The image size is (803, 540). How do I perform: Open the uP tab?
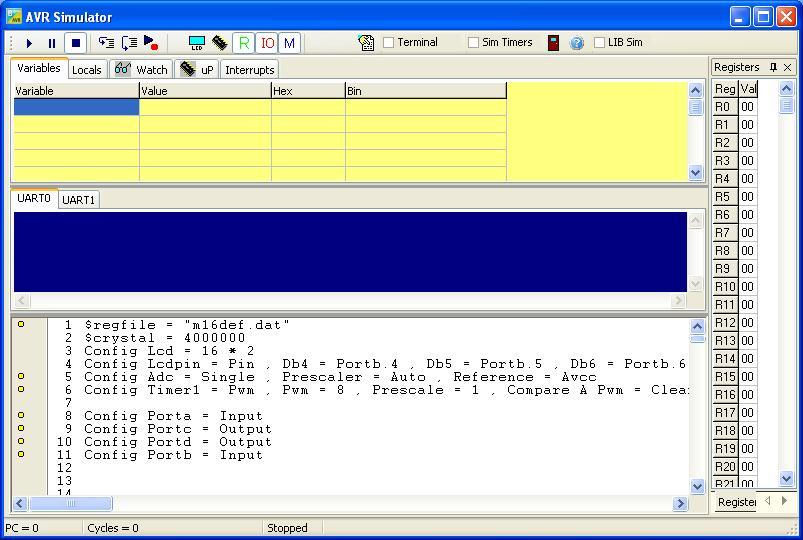[197, 70]
